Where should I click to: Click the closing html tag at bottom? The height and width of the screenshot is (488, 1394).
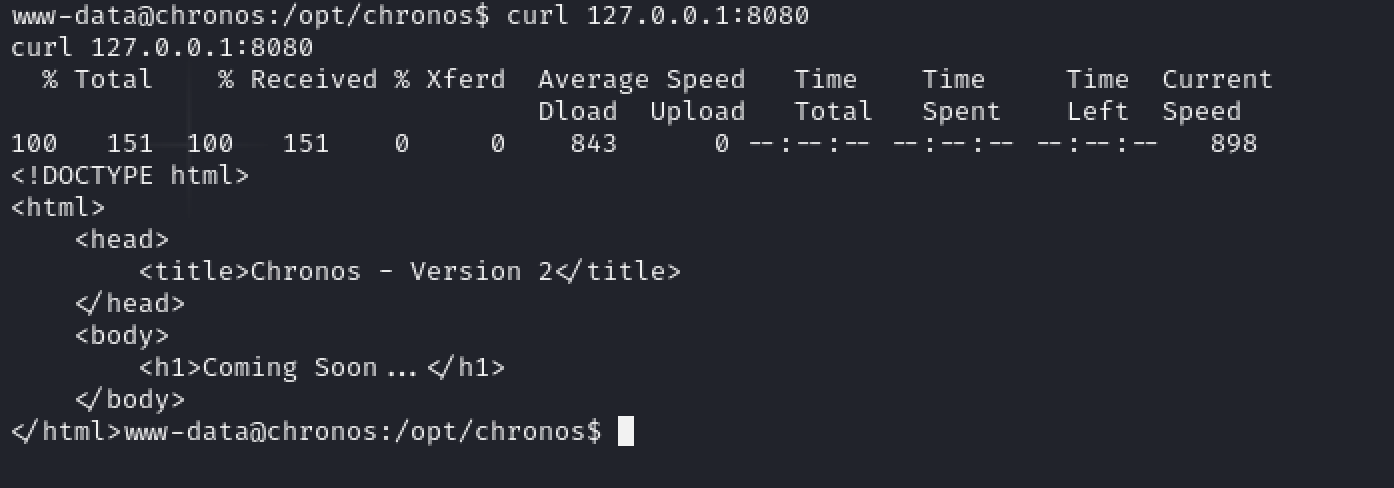pos(66,431)
